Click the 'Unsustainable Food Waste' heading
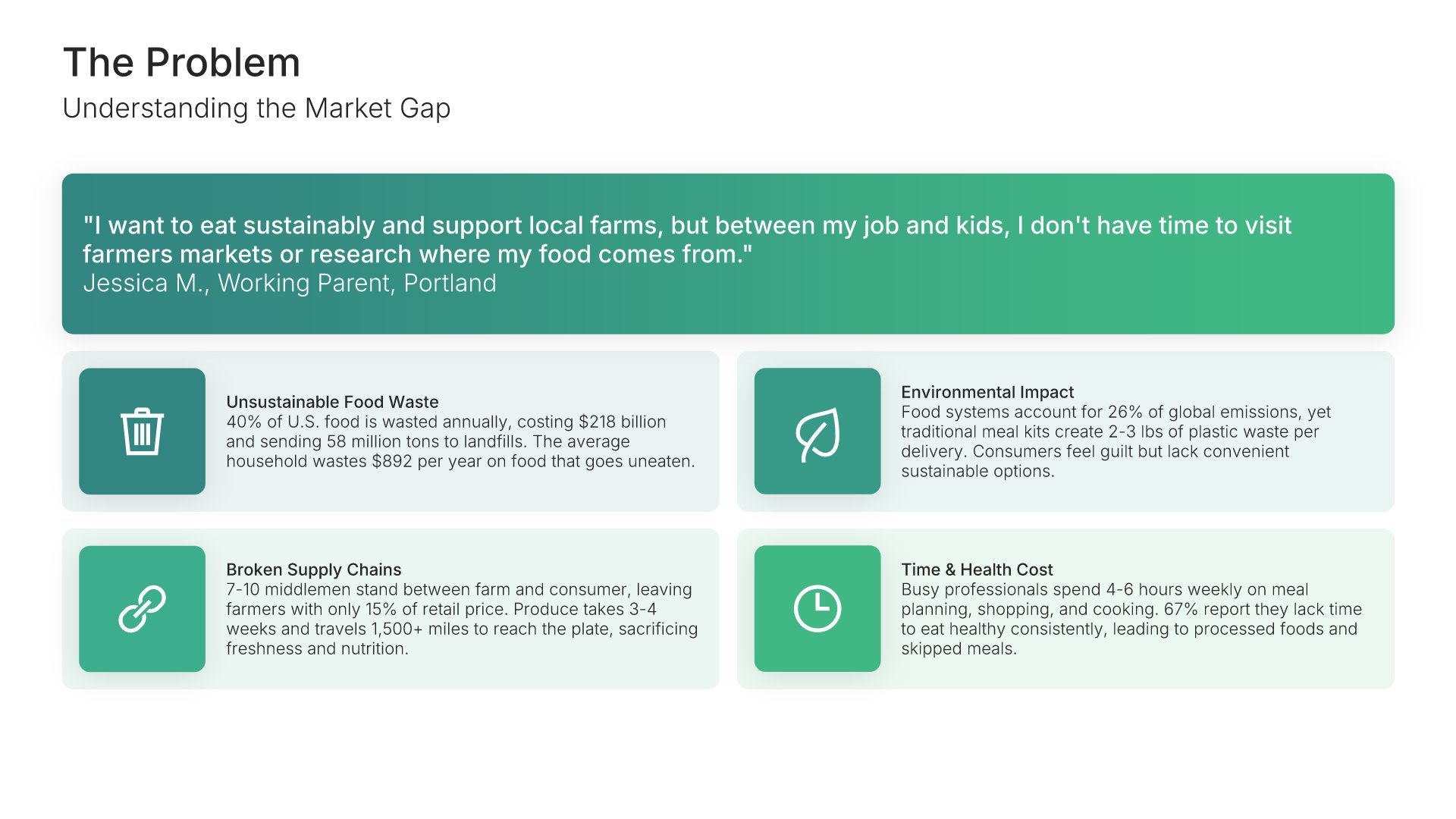The width and height of the screenshot is (1456, 819). [332, 402]
